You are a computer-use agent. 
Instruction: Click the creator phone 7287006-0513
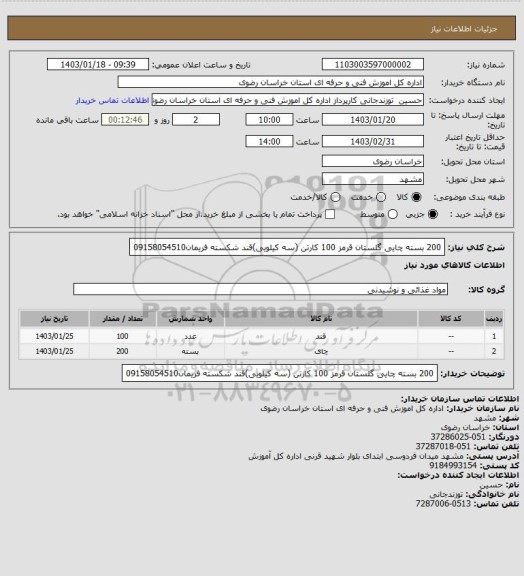443,504
